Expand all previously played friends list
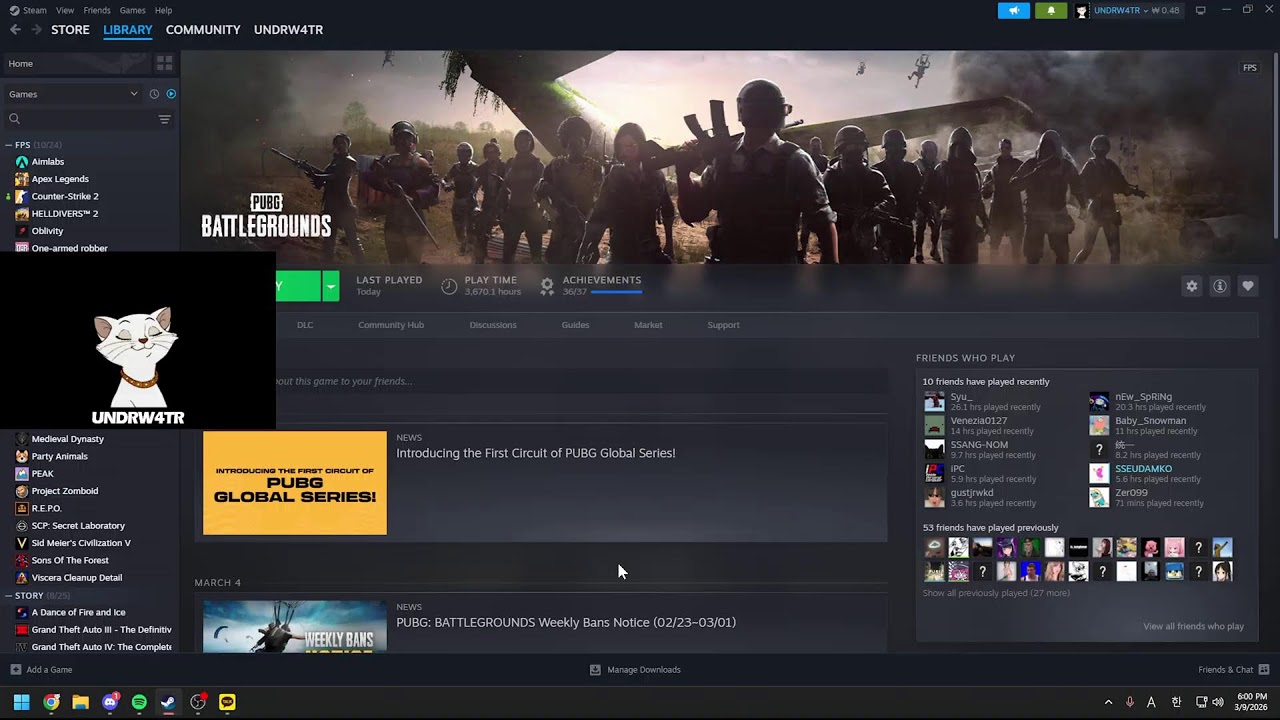 [996, 593]
